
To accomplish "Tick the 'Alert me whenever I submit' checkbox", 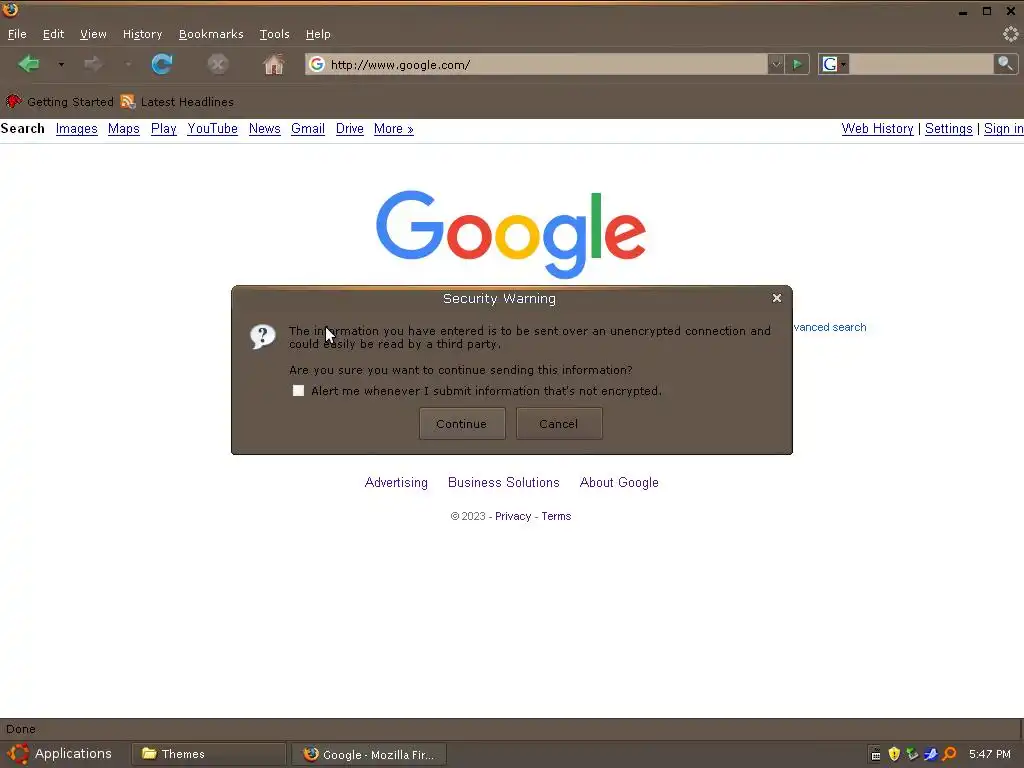I will coord(298,391).
